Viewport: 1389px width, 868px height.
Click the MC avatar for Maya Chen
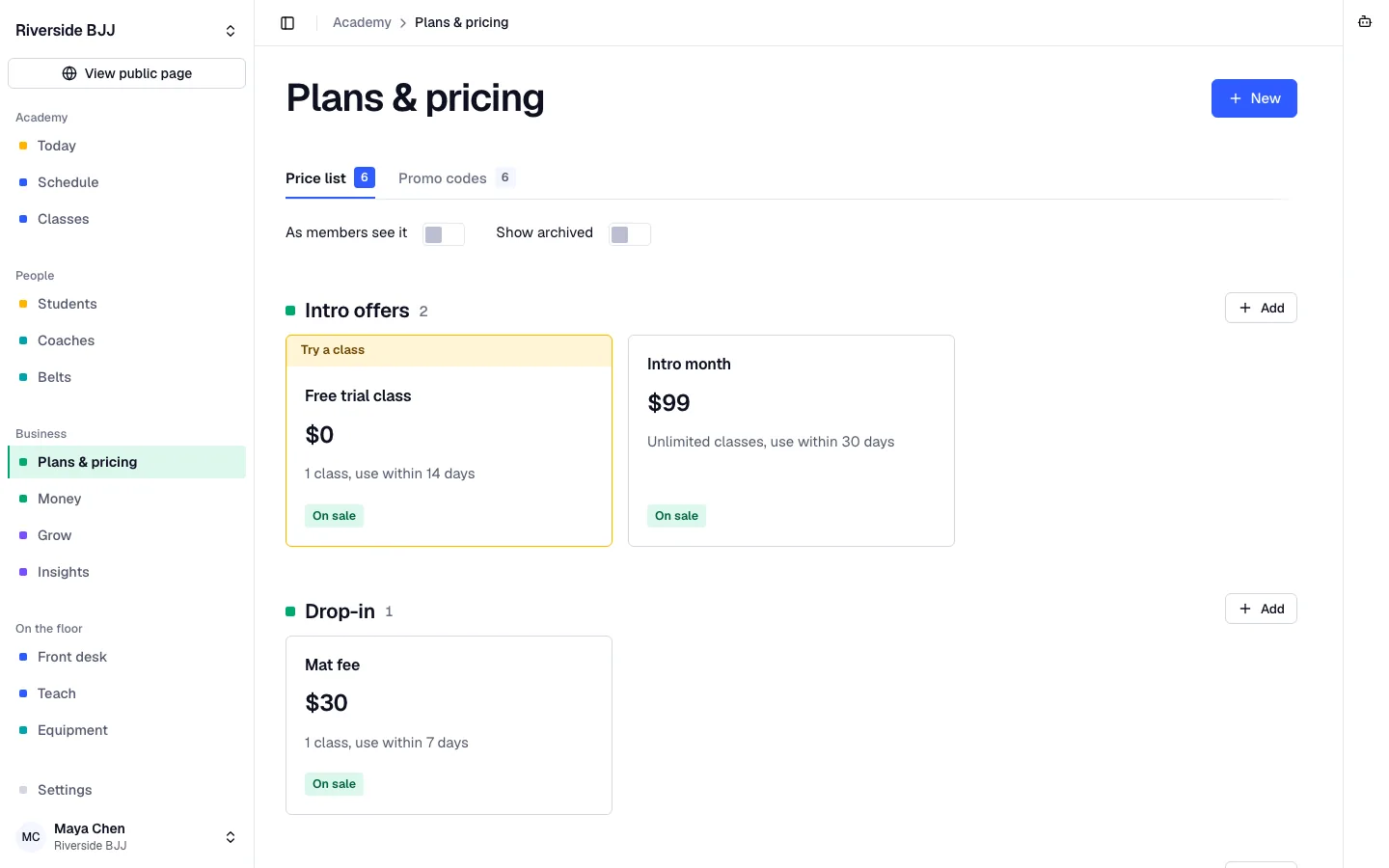click(31, 837)
